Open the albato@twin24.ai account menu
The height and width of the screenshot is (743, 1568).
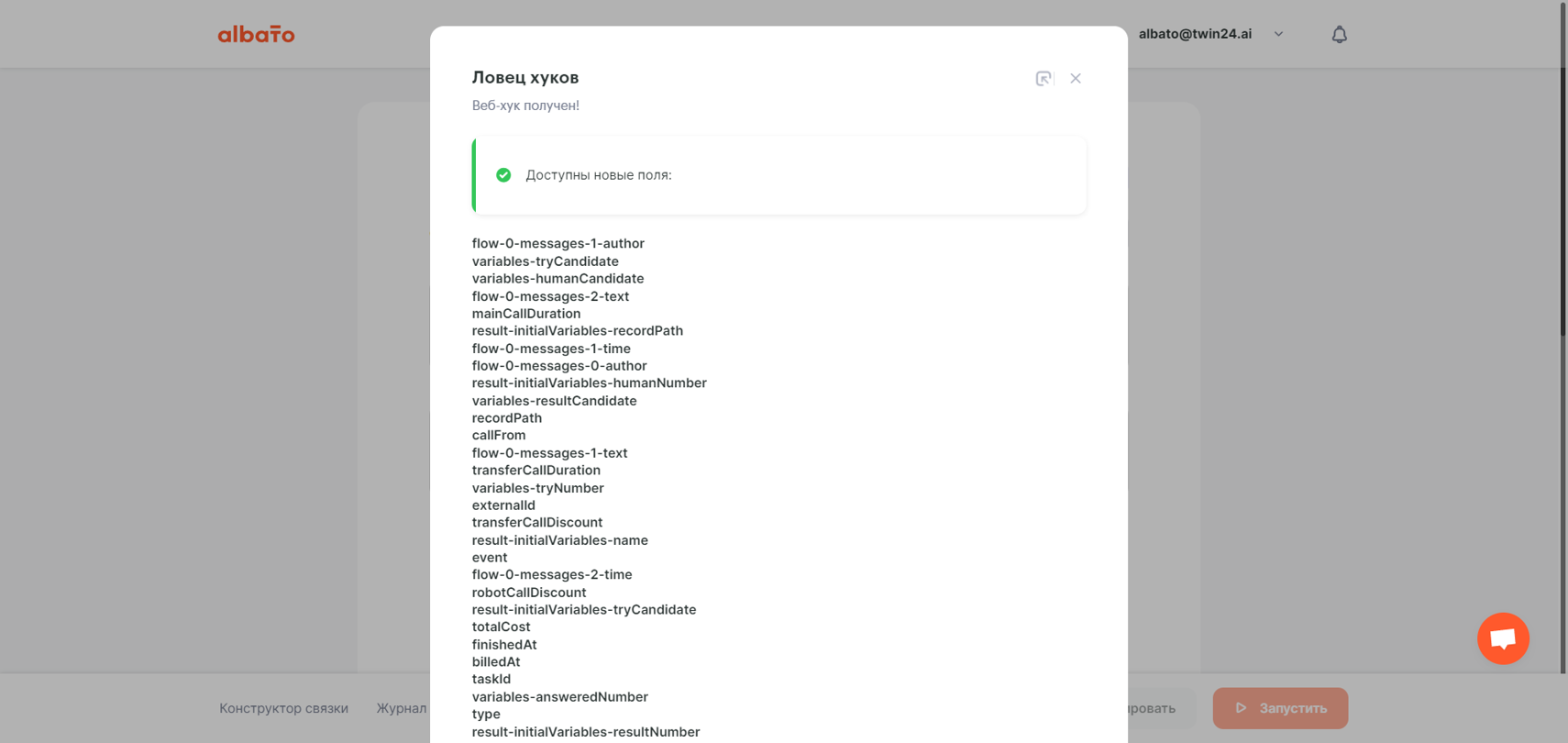pos(1195,34)
